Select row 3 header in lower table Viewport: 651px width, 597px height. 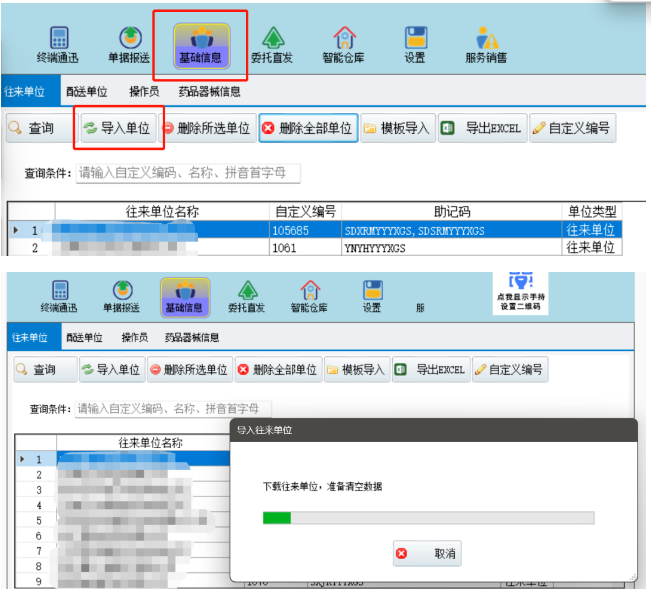(37, 490)
